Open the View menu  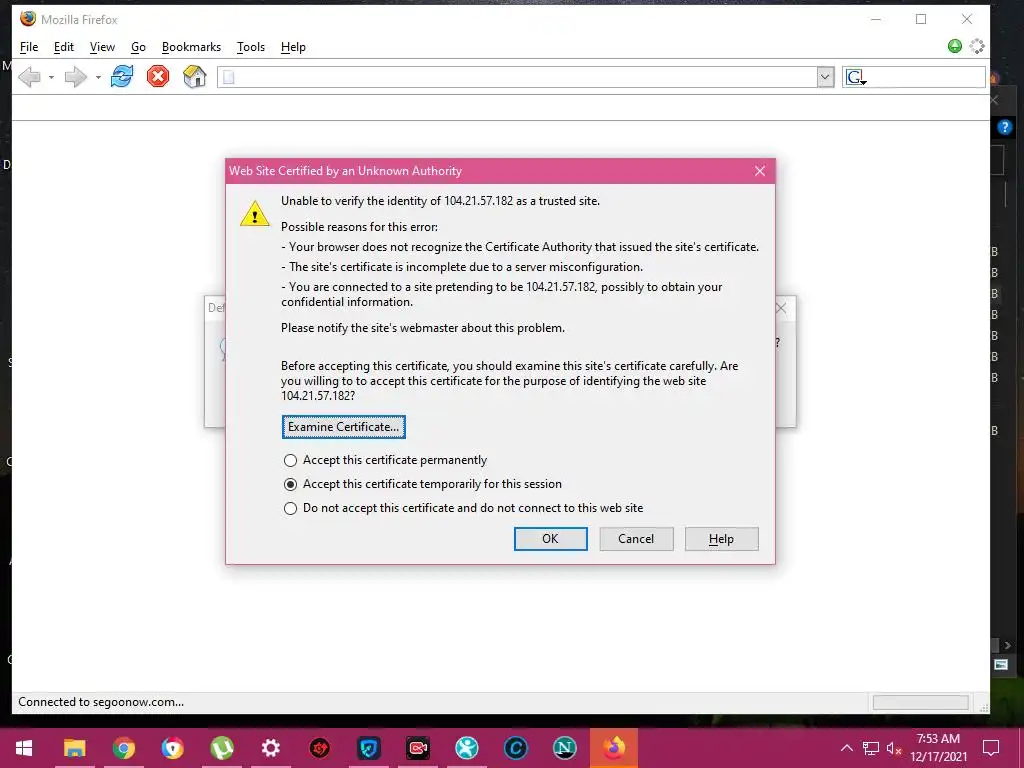click(x=102, y=47)
